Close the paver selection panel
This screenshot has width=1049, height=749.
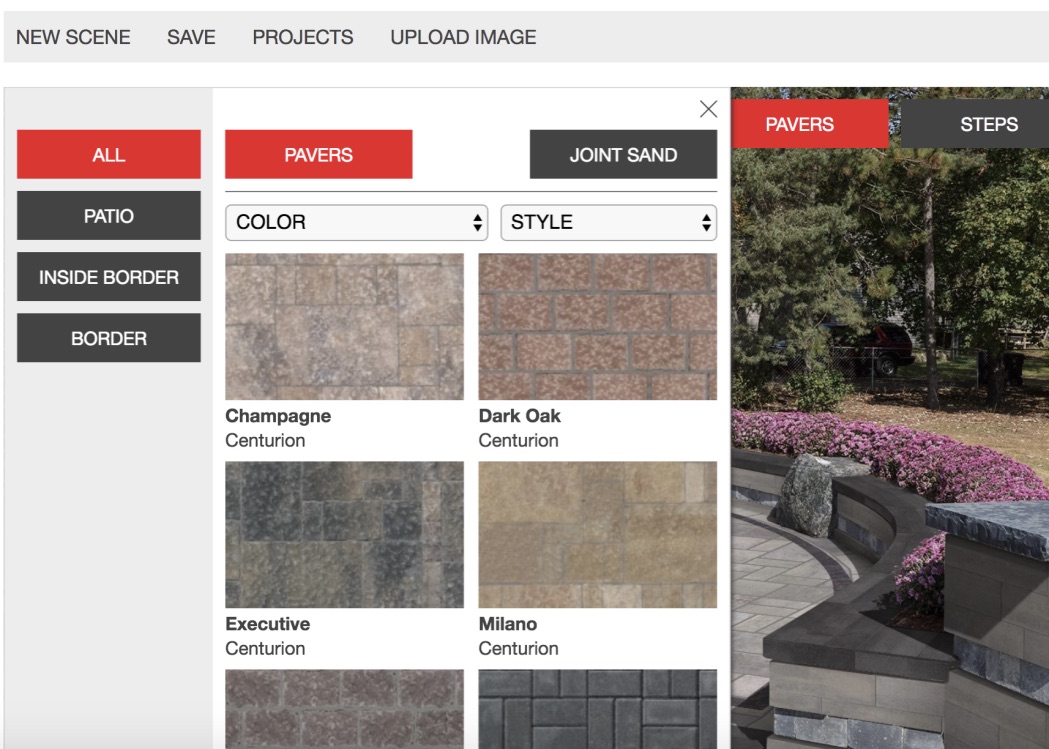708,109
